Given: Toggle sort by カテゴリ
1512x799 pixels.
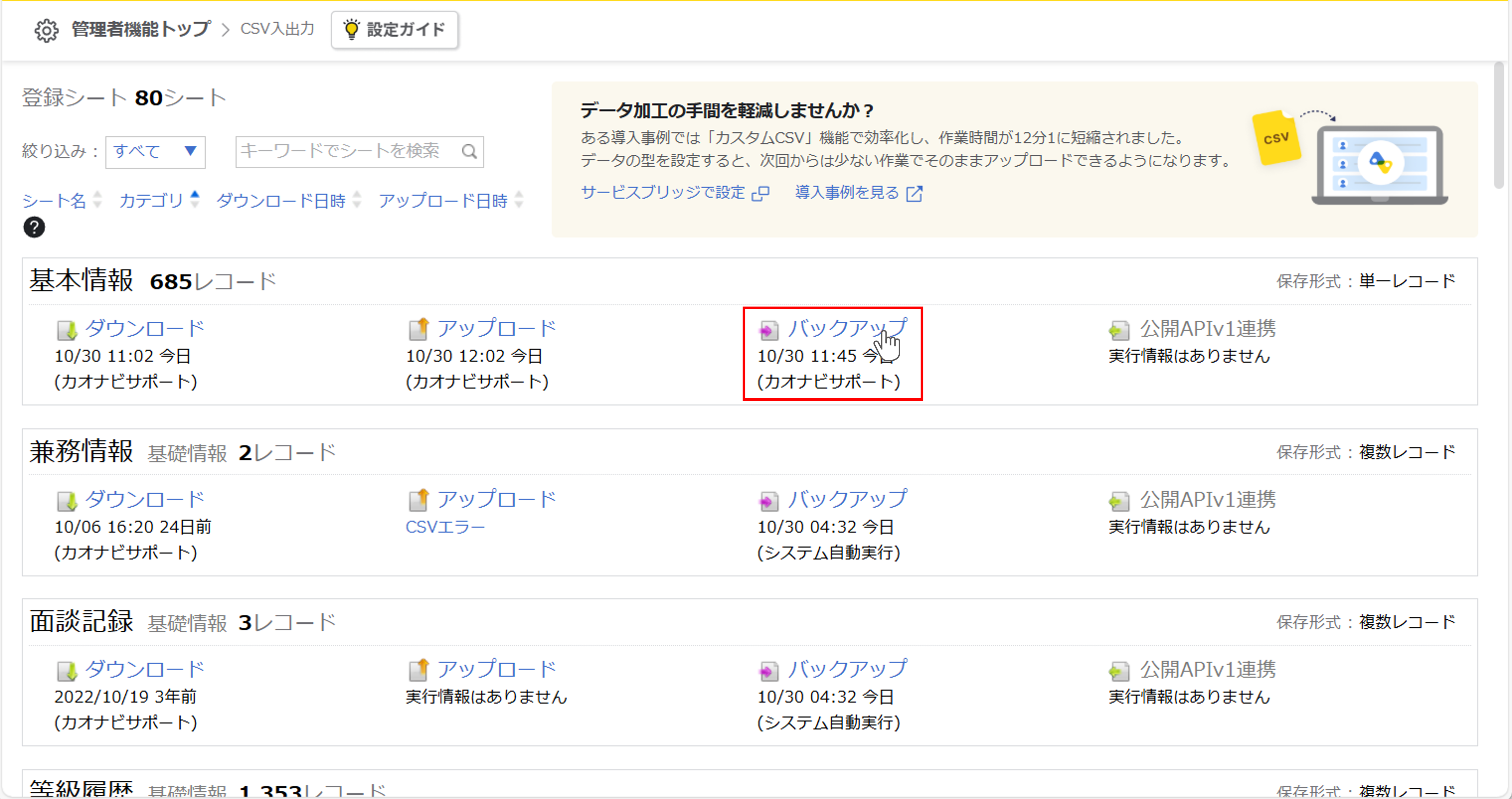Looking at the screenshot, I should click(x=152, y=201).
